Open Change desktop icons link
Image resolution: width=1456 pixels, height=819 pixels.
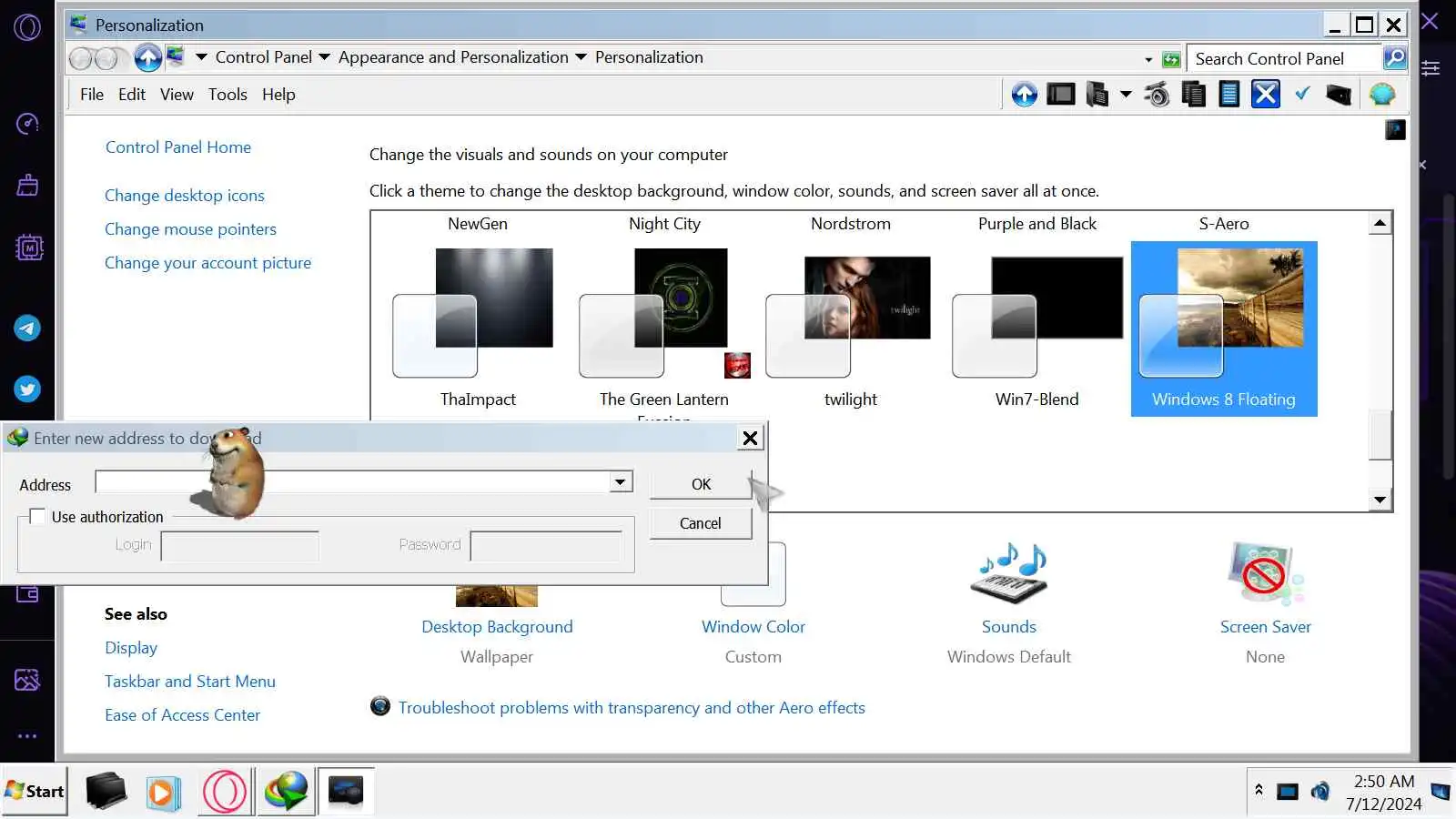point(185,196)
